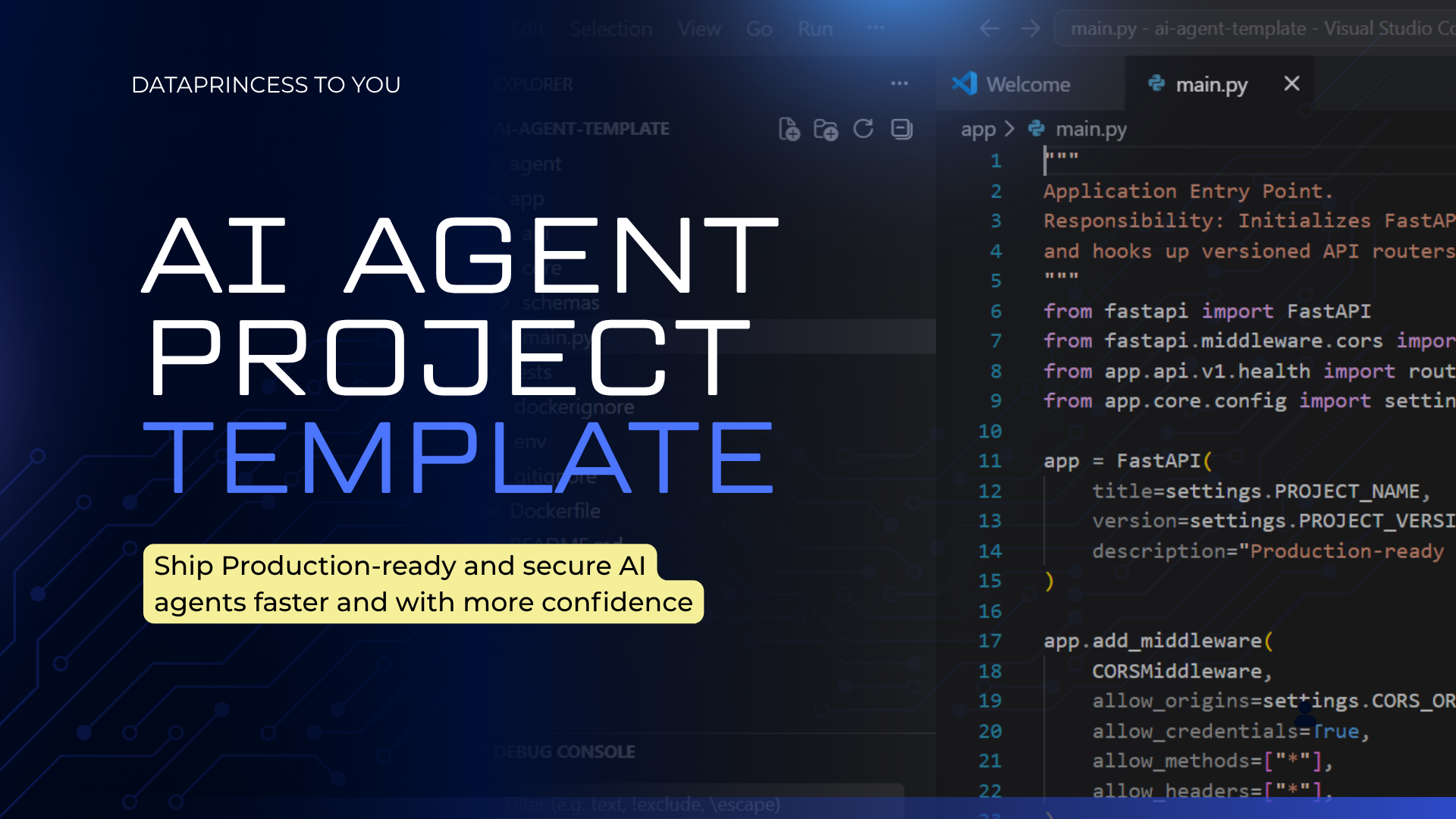This screenshot has height=819, width=1456.
Task: Click the title bar command center search
Action: tap(1255, 29)
